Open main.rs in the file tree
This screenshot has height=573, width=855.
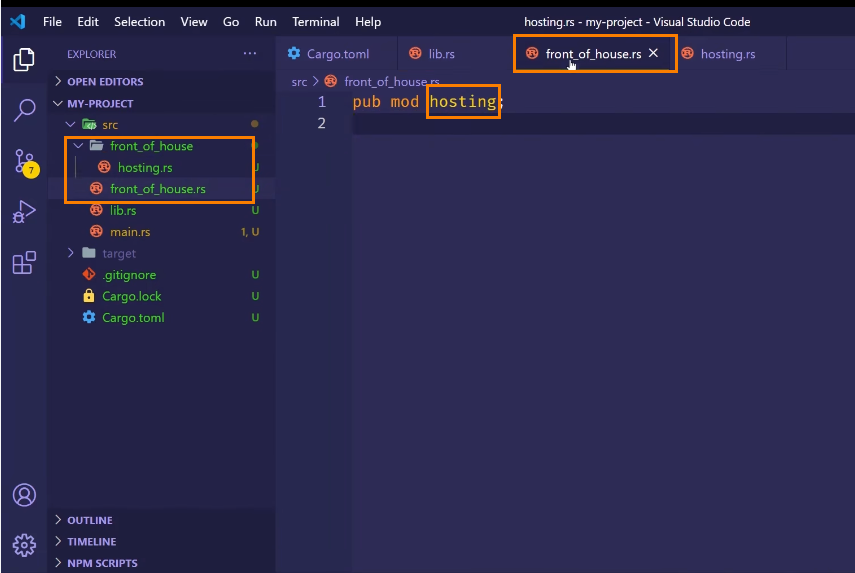coord(130,232)
